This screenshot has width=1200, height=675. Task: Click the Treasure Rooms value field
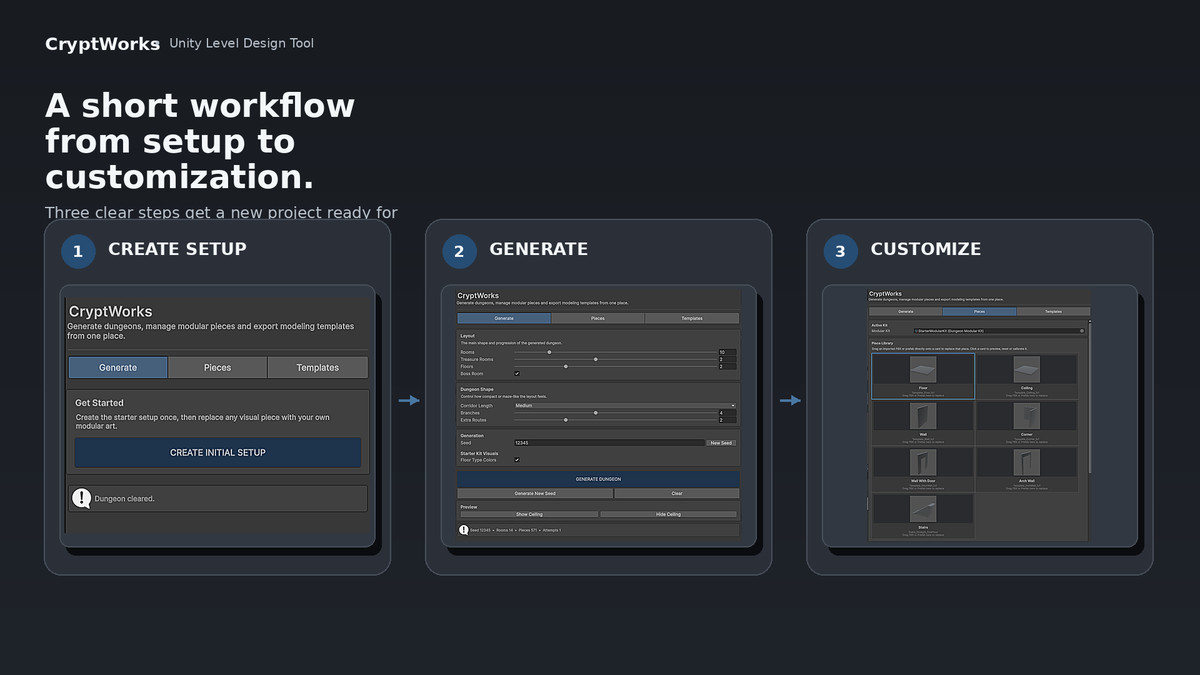(x=727, y=359)
